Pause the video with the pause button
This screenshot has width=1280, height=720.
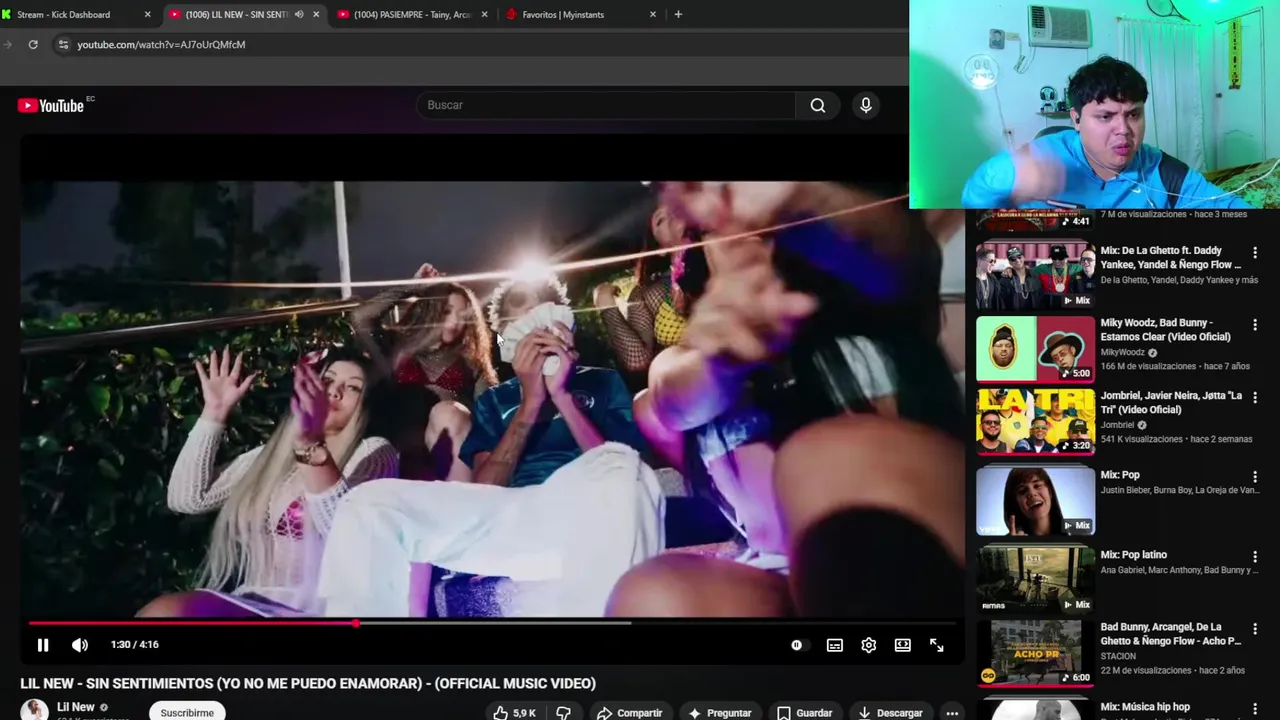click(x=43, y=645)
